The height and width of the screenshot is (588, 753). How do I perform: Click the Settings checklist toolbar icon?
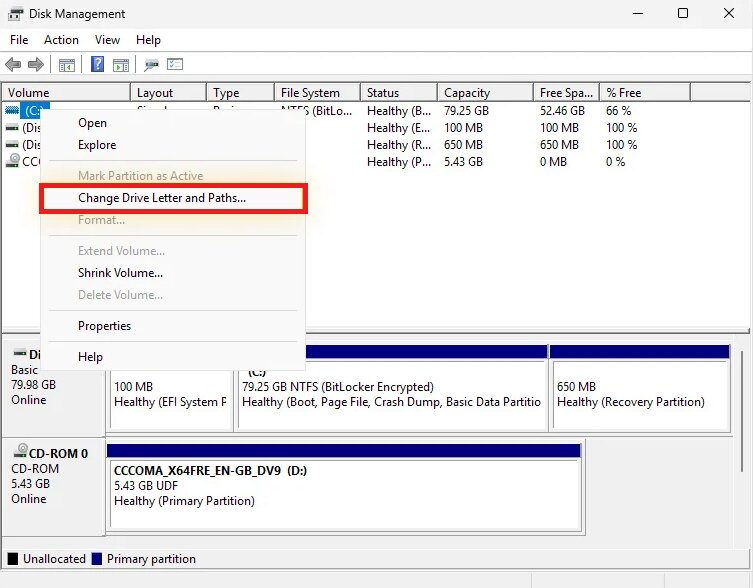(175, 64)
